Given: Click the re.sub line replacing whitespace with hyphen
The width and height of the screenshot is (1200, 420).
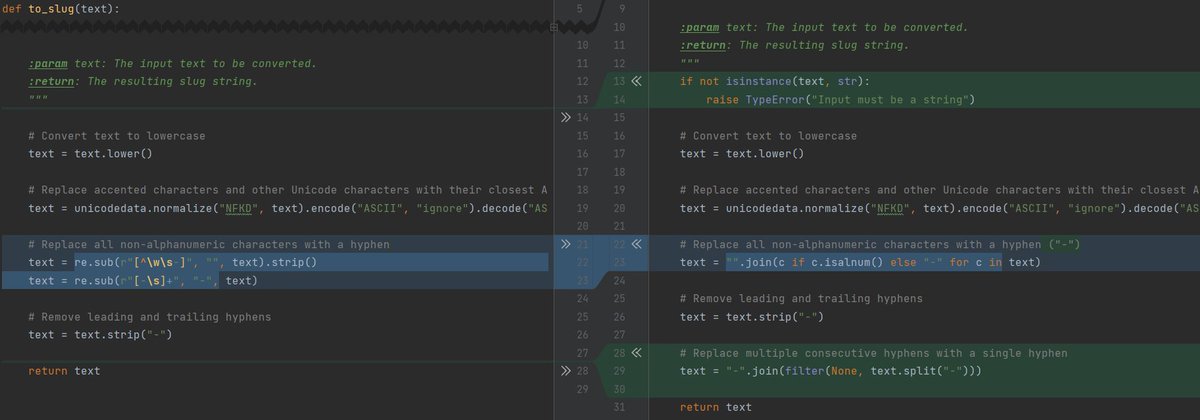Looking at the screenshot, I should pos(144,280).
